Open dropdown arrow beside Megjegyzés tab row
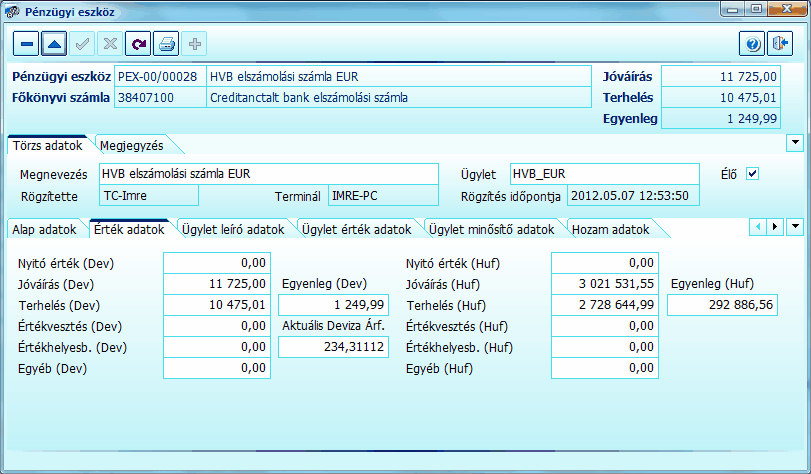Screen dimensions: 811x474 point(794,143)
